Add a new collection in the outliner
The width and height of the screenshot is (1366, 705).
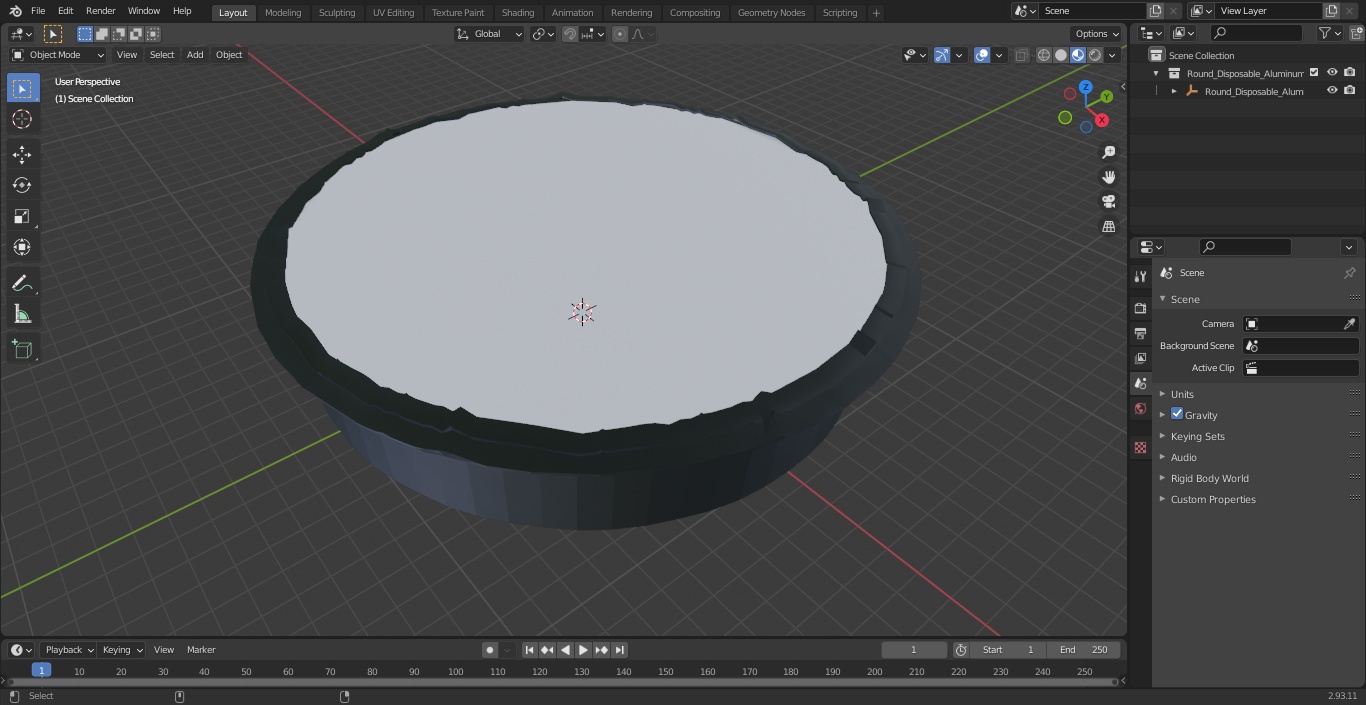(1356, 33)
